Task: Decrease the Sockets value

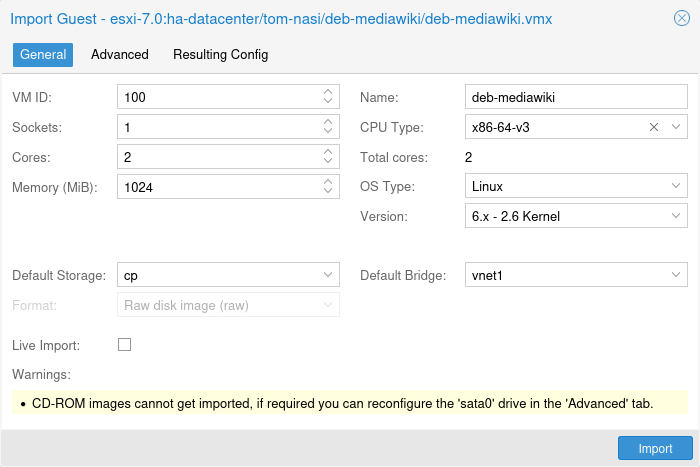Action: 328,131
